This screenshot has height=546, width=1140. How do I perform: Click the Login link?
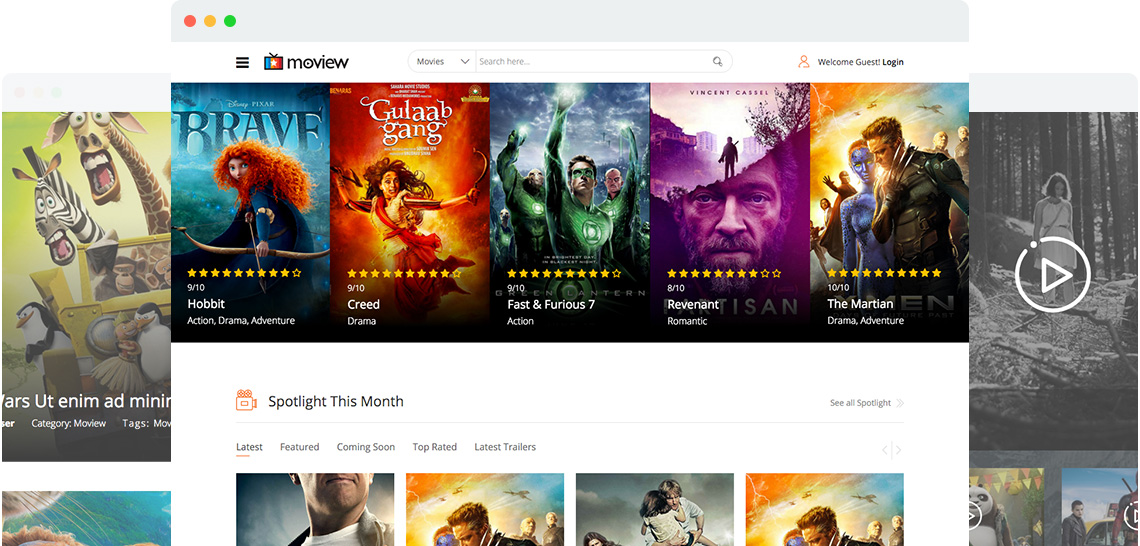click(x=893, y=63)
